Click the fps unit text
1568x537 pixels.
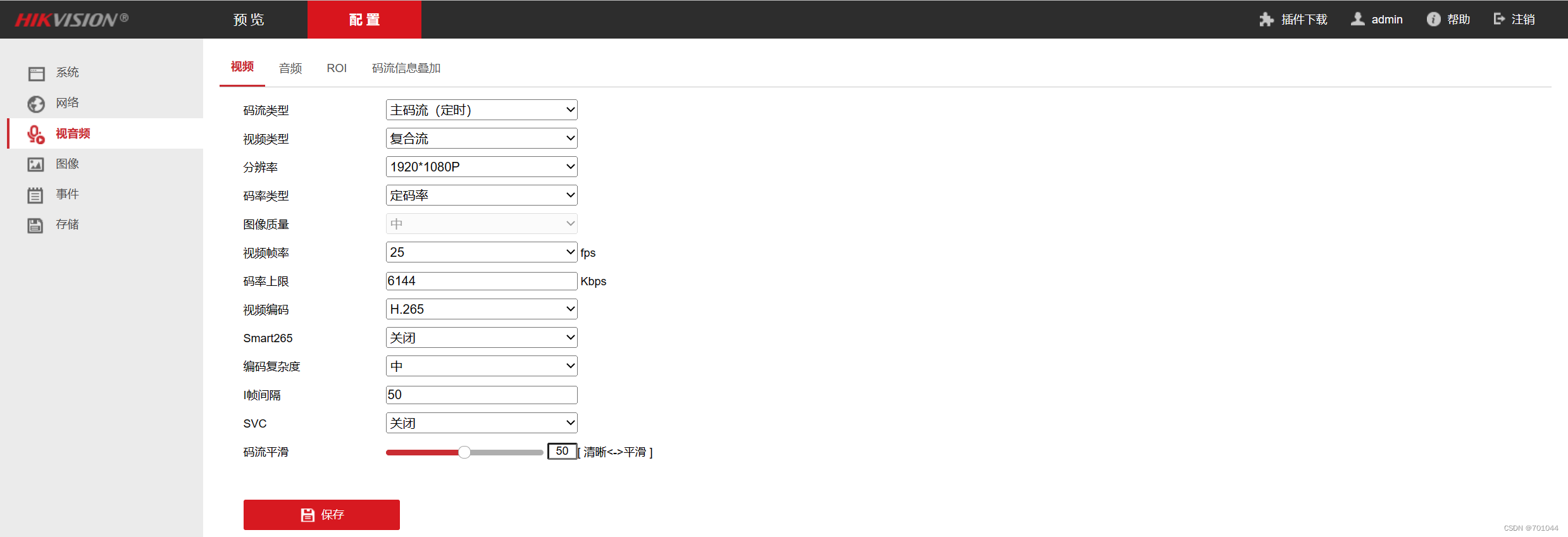click(588, 253)
